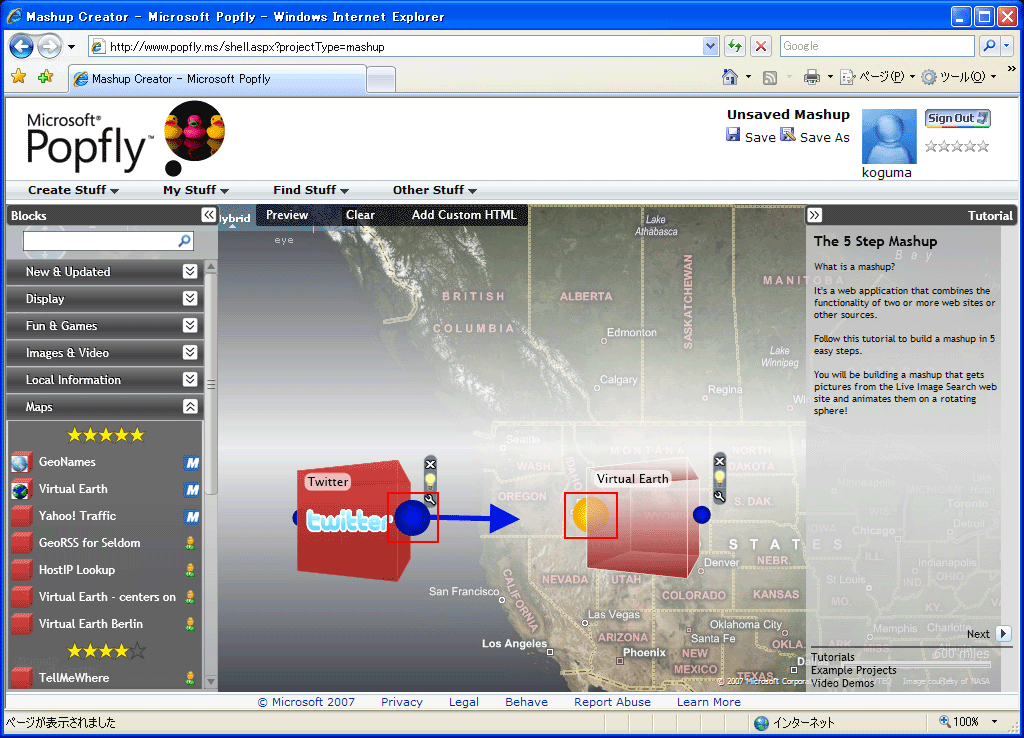Click Add Custom HTML
Image resolution: width=1024 pixels, height=738 pixels.
pos(464,215)
